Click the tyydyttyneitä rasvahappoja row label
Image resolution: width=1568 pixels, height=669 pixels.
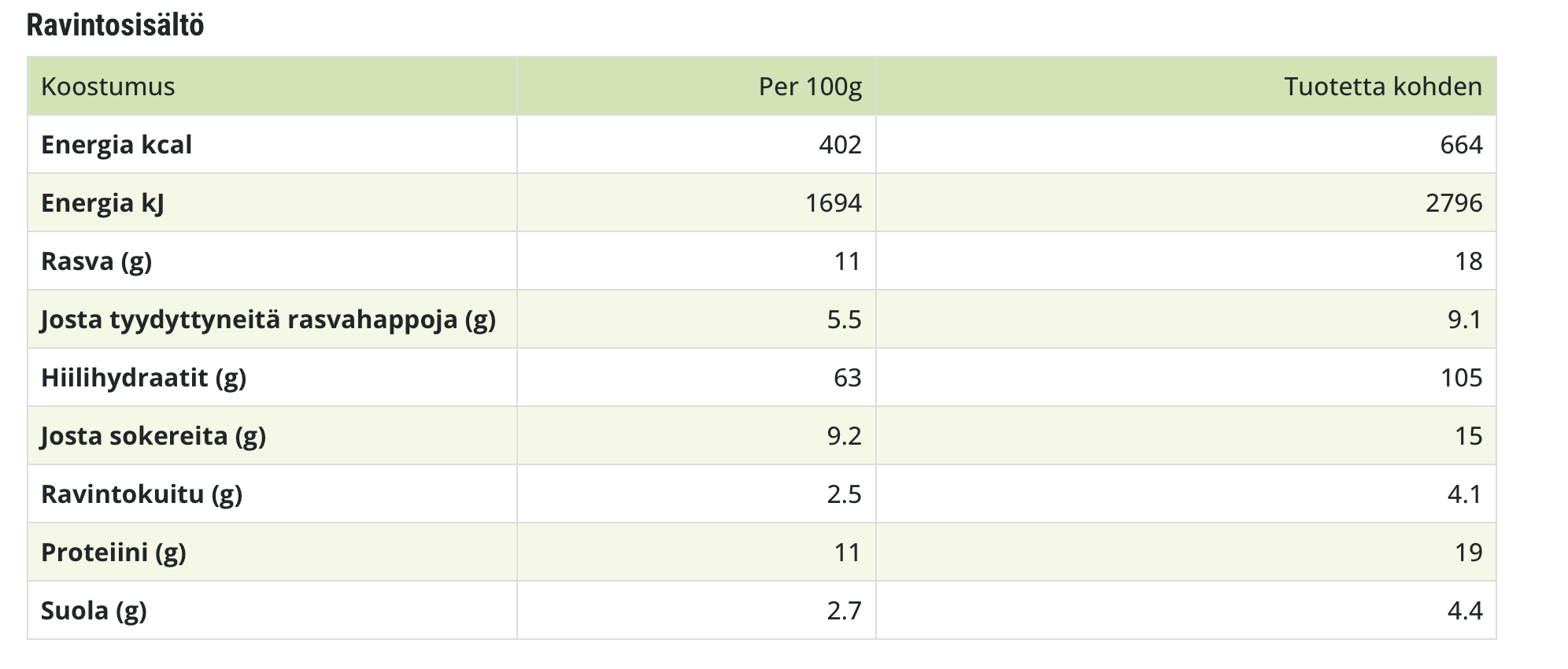(x=268, y=320)
